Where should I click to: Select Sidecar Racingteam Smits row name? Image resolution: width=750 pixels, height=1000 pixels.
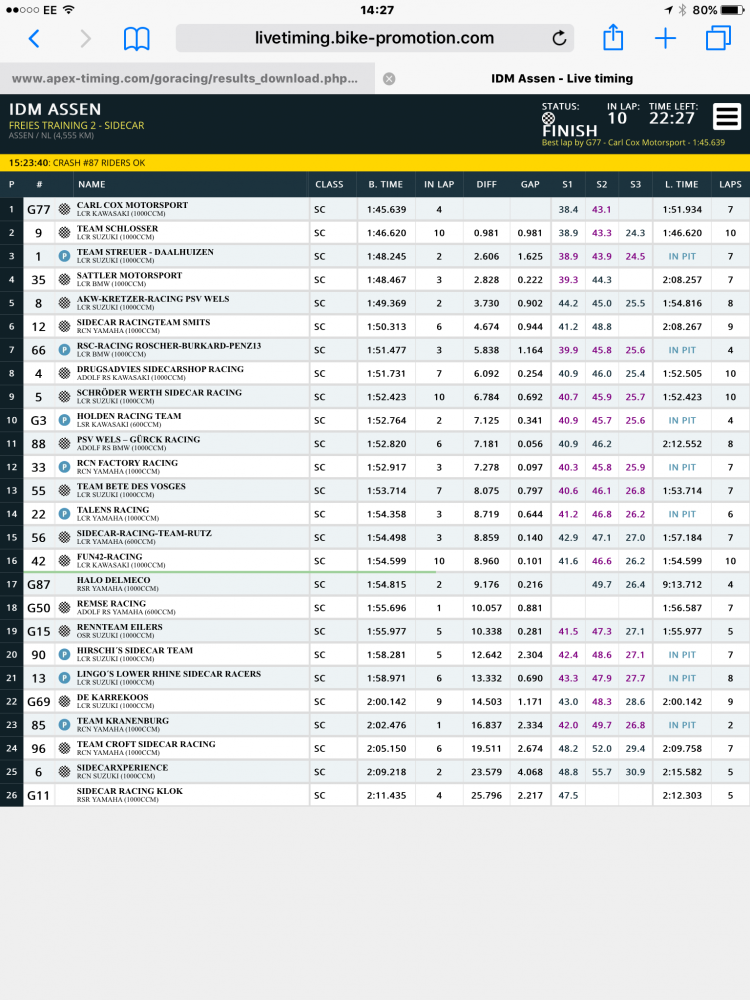coord(143,323)
